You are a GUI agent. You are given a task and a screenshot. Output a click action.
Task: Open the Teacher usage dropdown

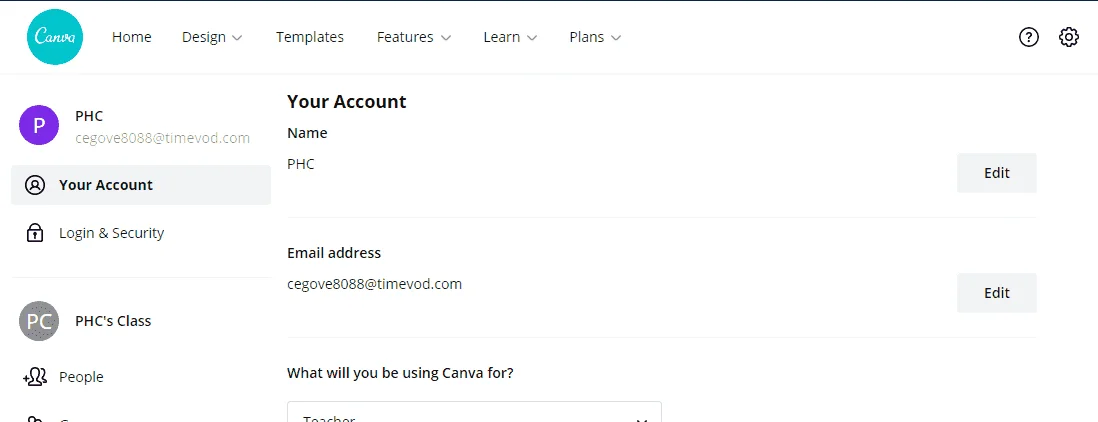[x=474, y=412]
